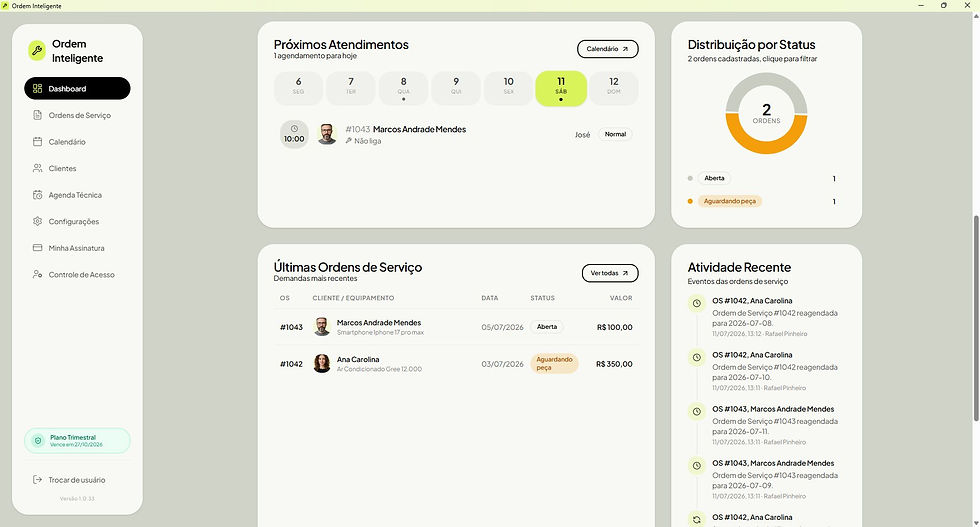
Task: Click the Normal priority tag
Action: click(615, 134)
